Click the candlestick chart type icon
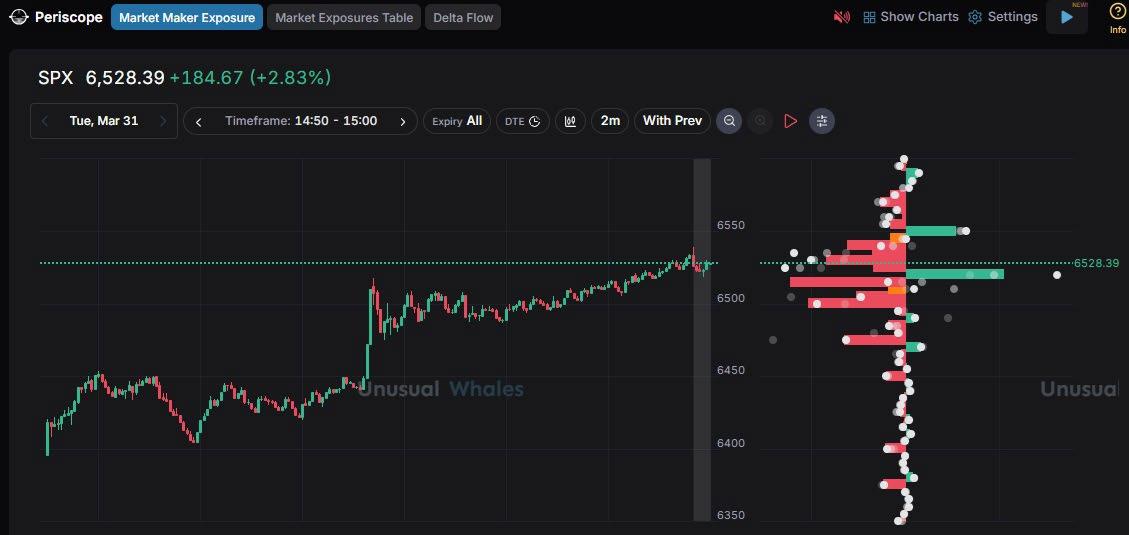The width and height of the screenshot is (1129, 535). point(570,121)
